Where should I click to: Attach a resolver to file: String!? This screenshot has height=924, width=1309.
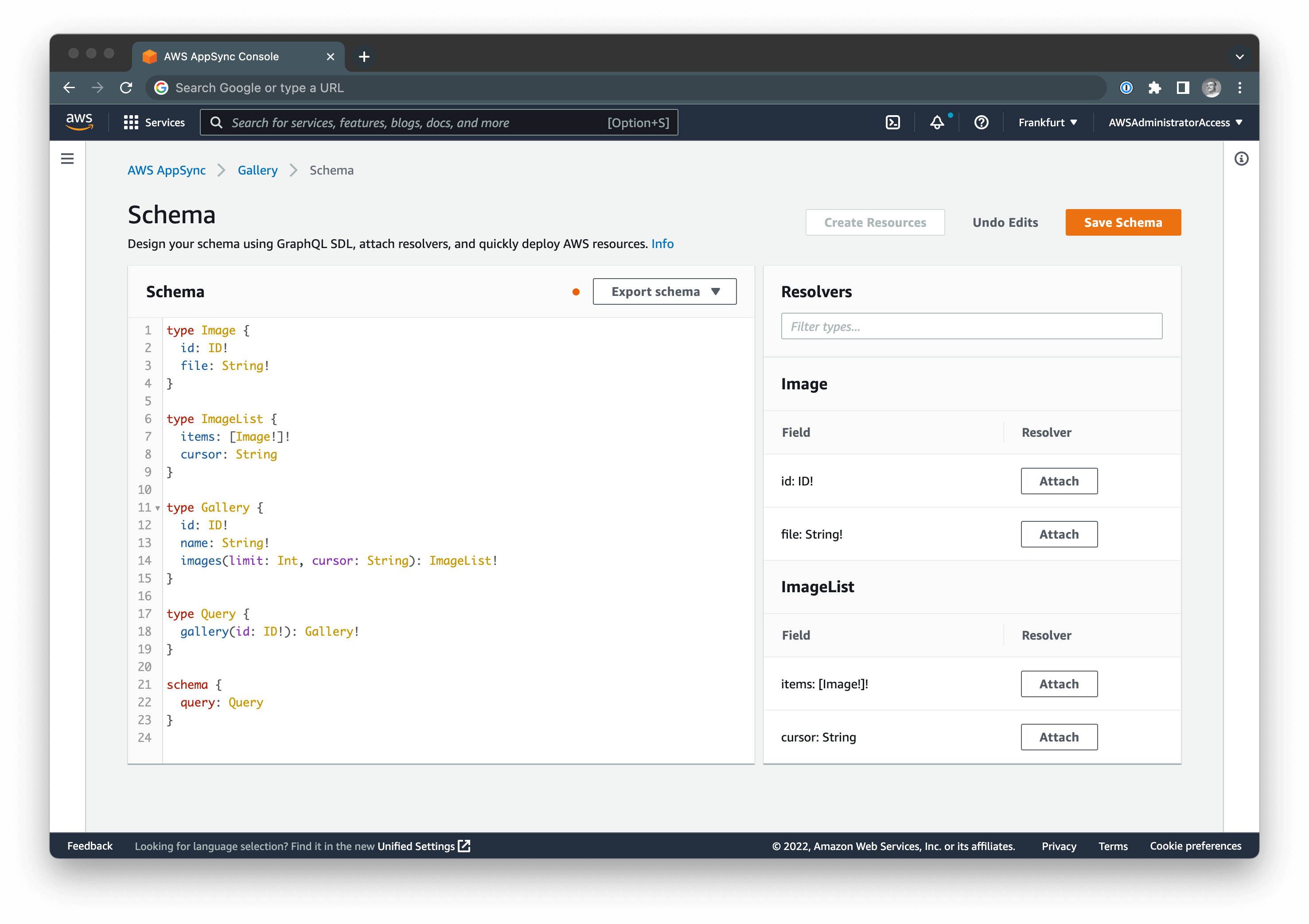1058,534
